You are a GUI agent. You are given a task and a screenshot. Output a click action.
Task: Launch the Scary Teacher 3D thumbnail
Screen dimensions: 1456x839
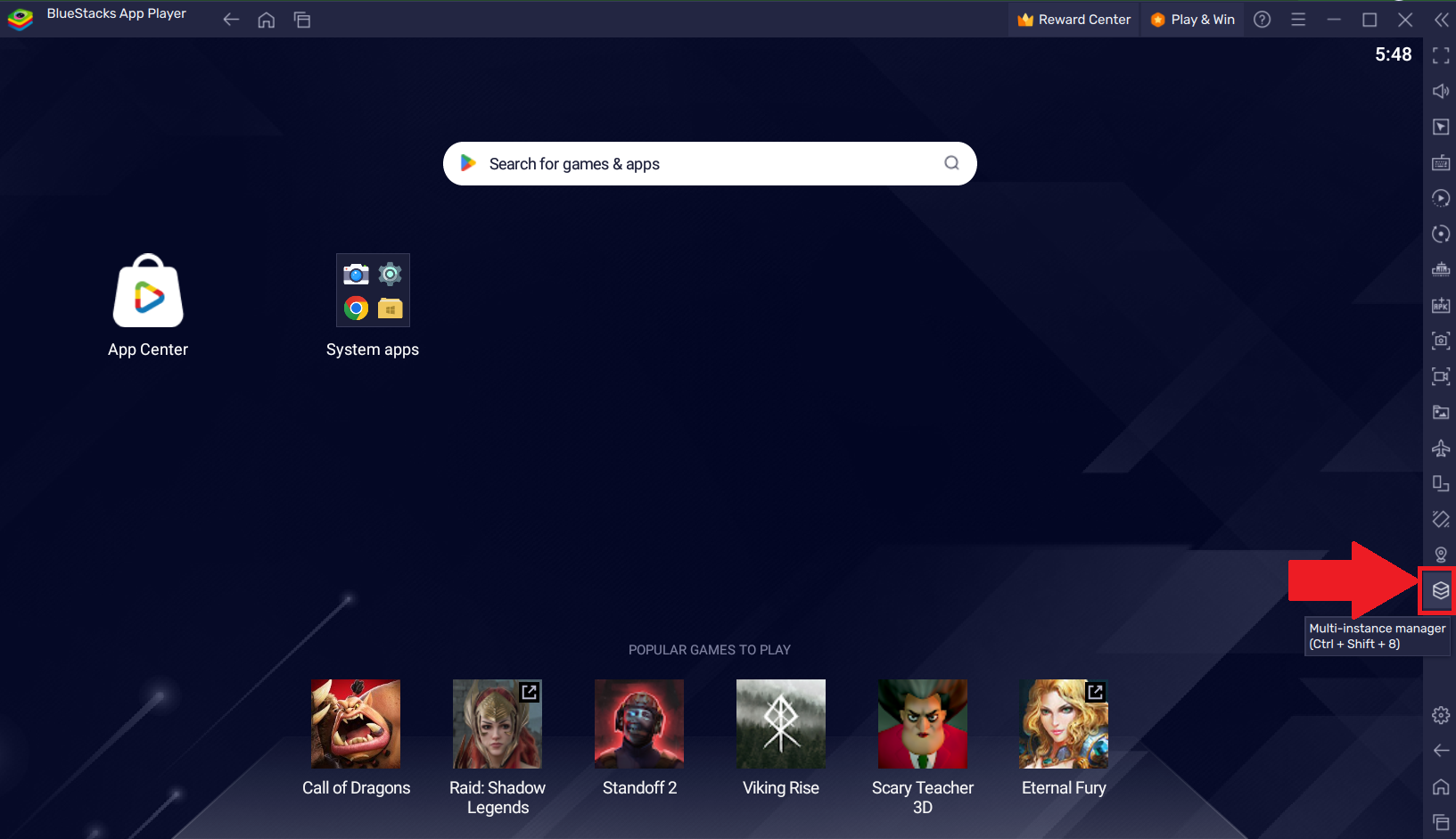pos(922,723)
